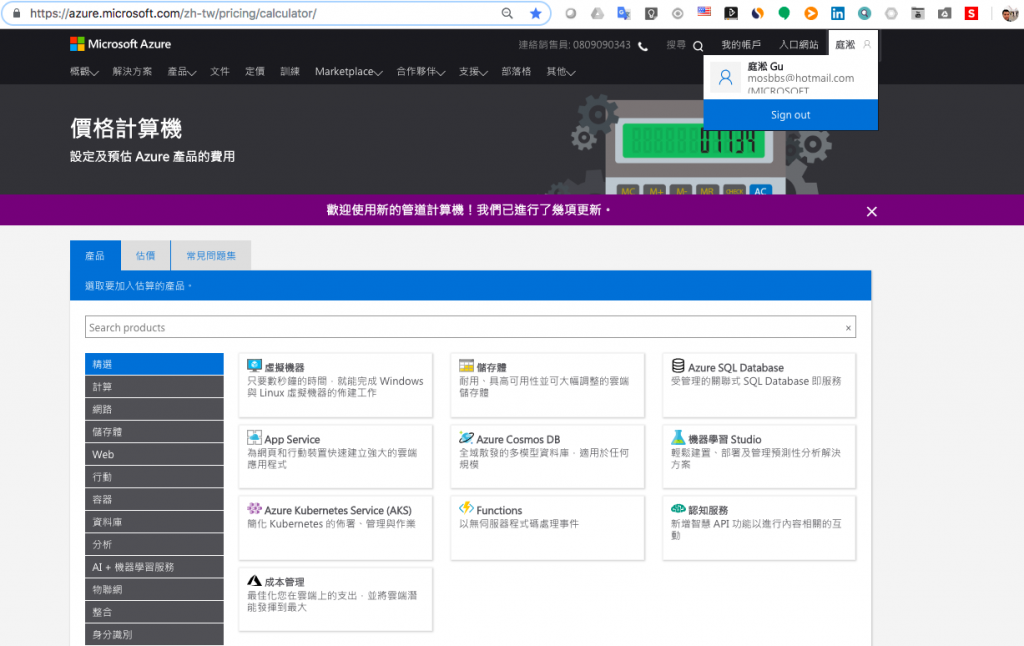The image size is (1024, 646).
Task: Click the phone icon next to sales number
Action: [643, 46]
